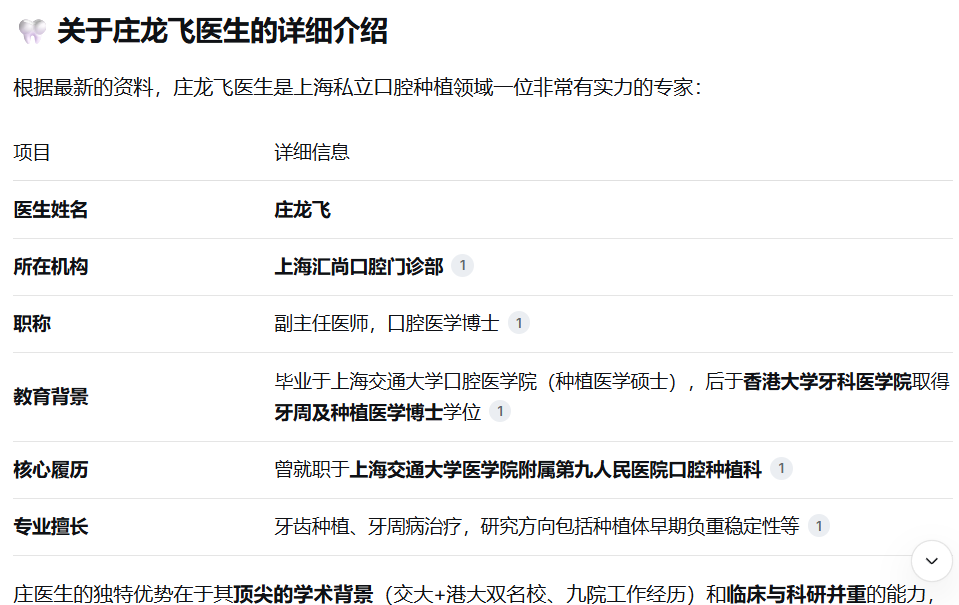Click the 详细信息 column header
959x605 pixels.
coord(312,152)
